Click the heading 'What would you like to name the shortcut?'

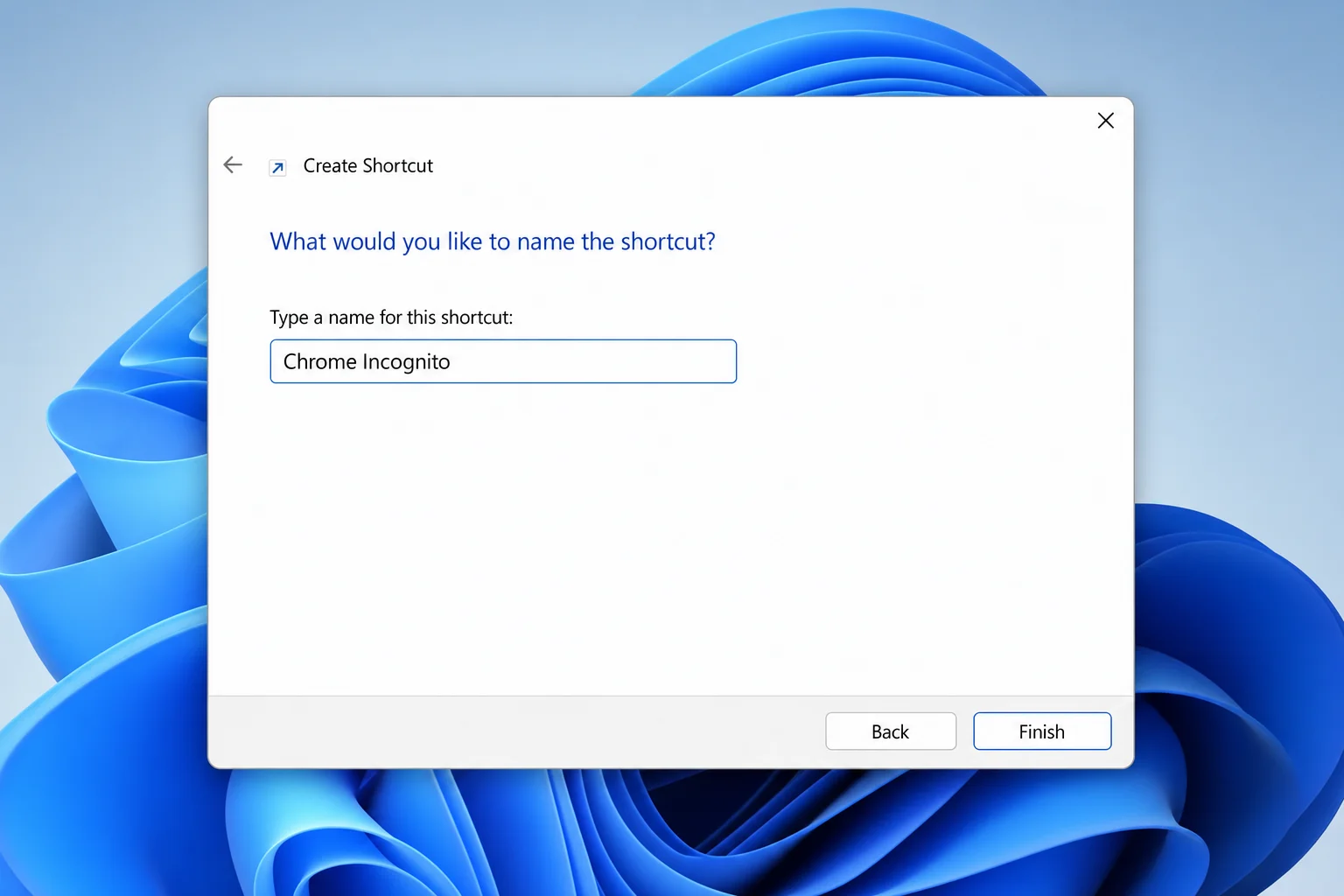pos(493,241)
